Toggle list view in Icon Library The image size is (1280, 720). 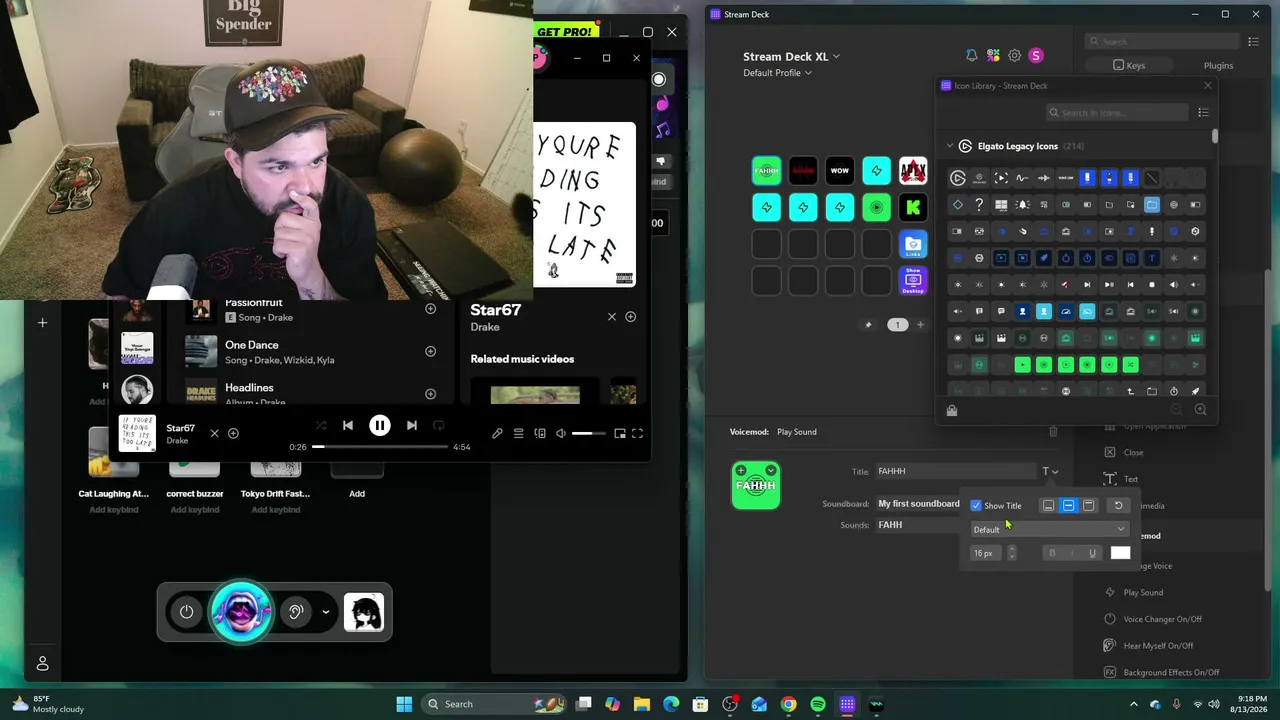coord(1206,112)
